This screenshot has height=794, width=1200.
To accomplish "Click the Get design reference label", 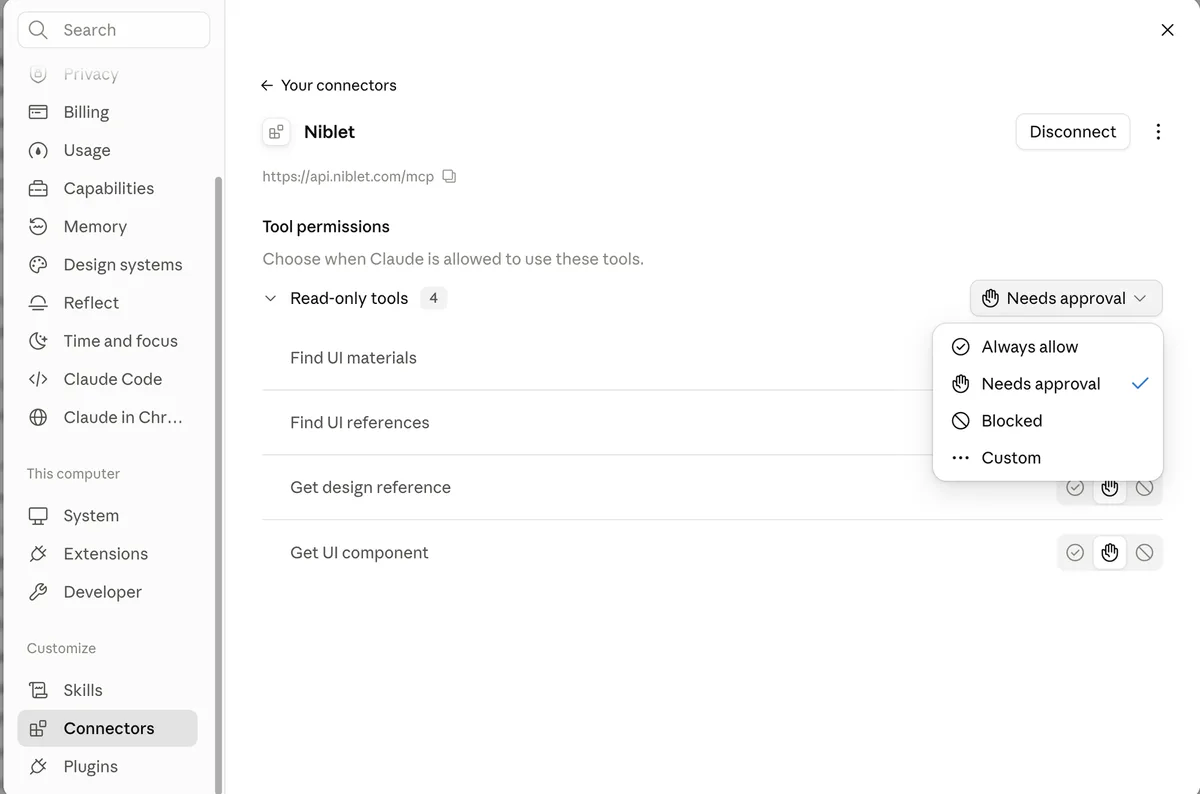I will 370,487.
